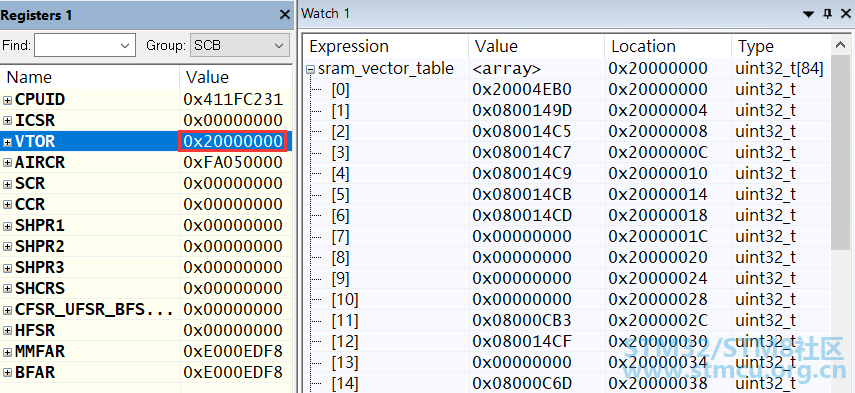Select AIRCR value 0xFA050000

pyautogui.click(x=233, y=162)
